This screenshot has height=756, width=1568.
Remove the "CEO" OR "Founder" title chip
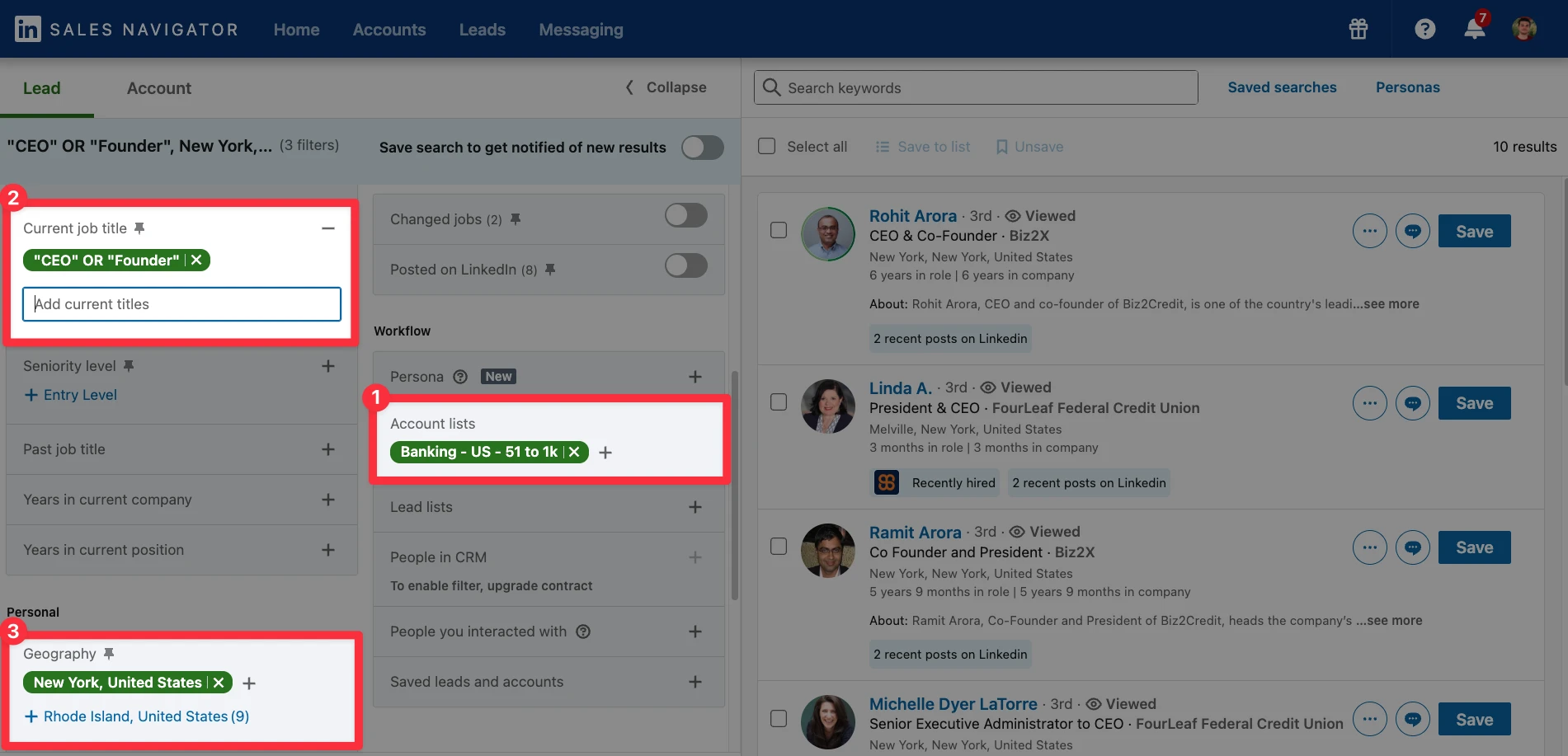[196, 261]
